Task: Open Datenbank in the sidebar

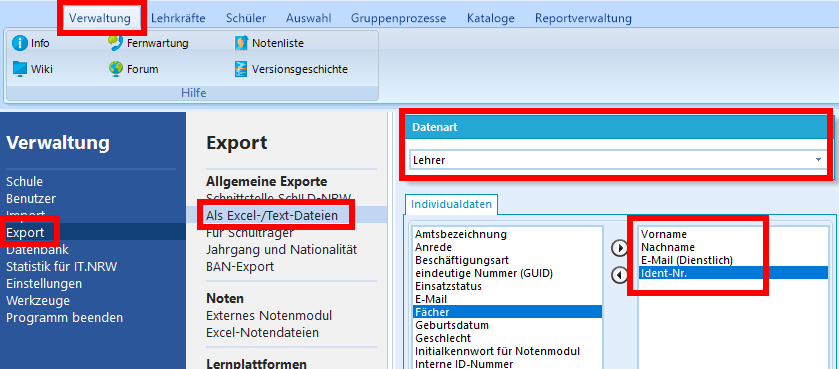Action: click(37, 250)
